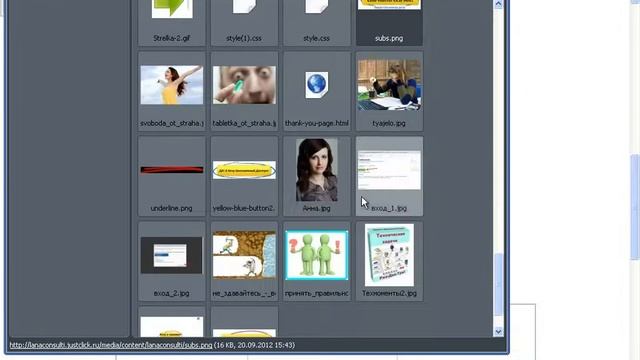Select the svoboda_ot_straha image thumbnail
The height and width of the screenshot is (360, 640).
[172, 85]
